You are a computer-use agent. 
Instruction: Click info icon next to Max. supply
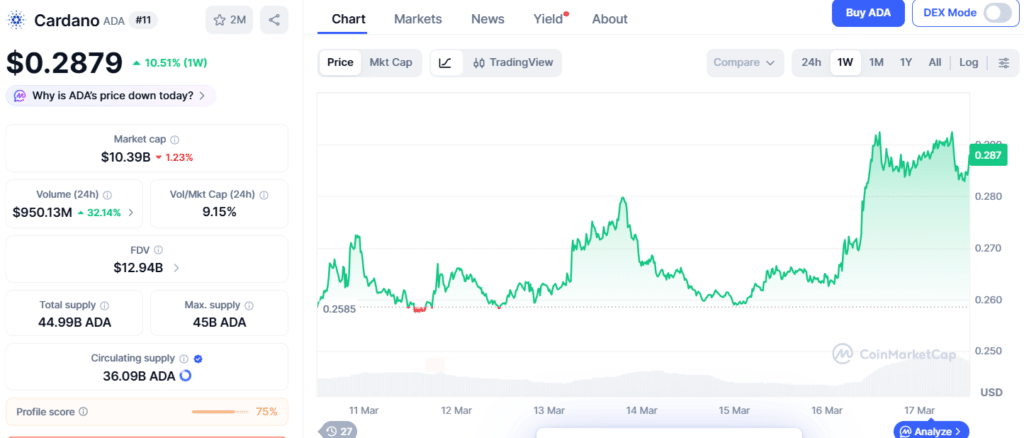[249, 305]
